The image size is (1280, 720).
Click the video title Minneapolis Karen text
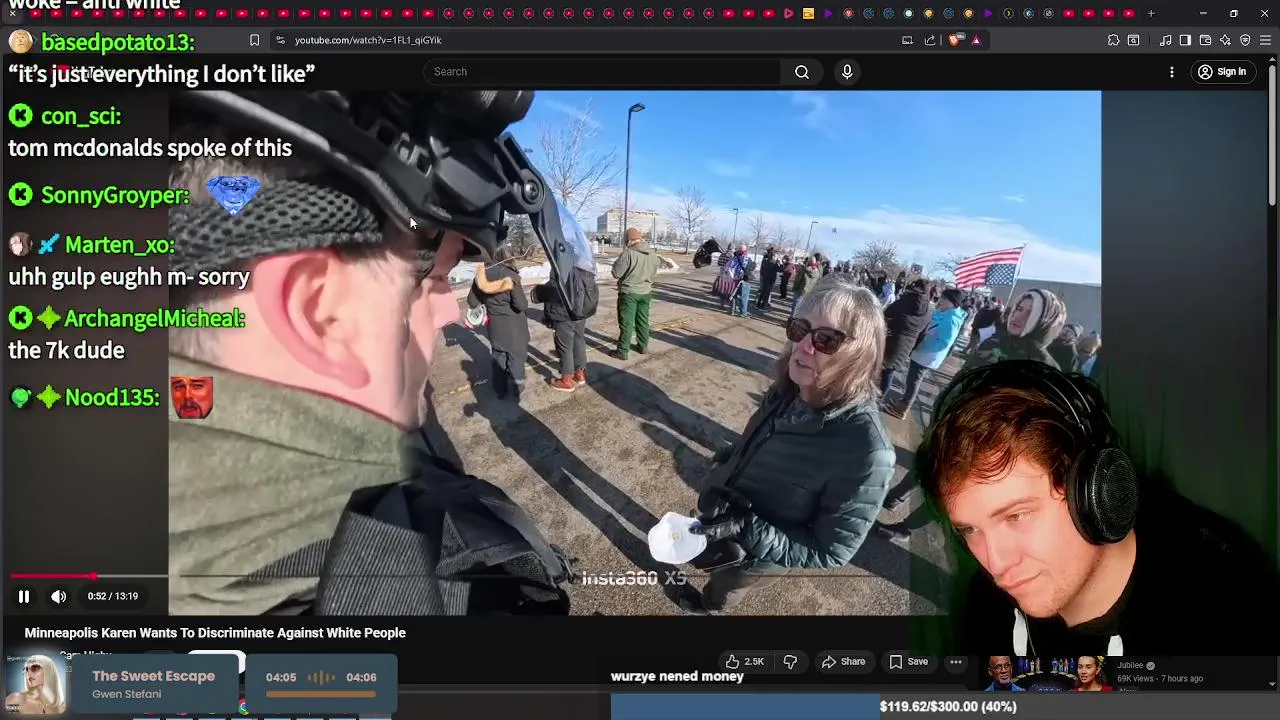click(215, 633)
